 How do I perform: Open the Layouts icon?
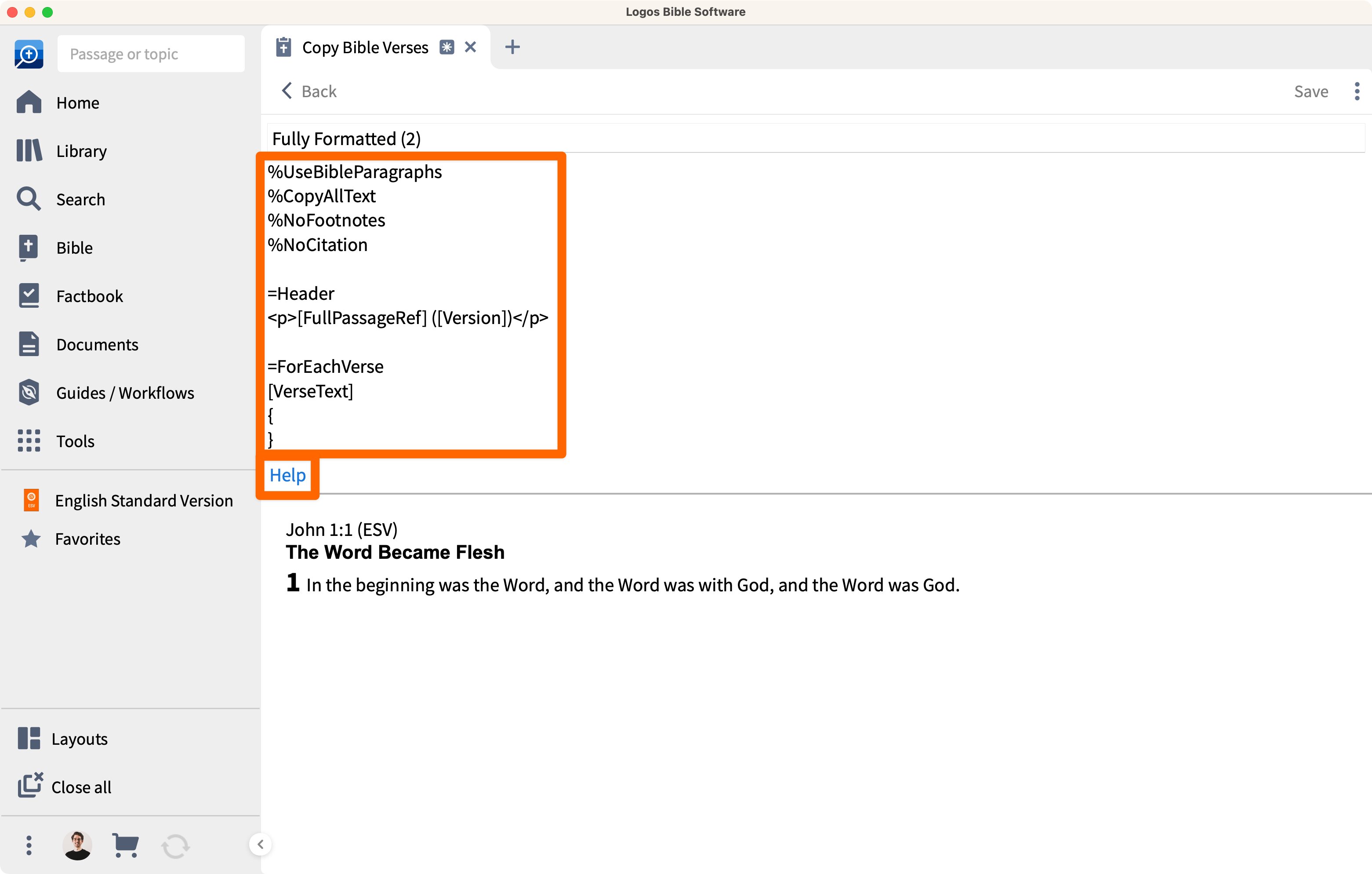pyautogui.click(x=29, y=738)
